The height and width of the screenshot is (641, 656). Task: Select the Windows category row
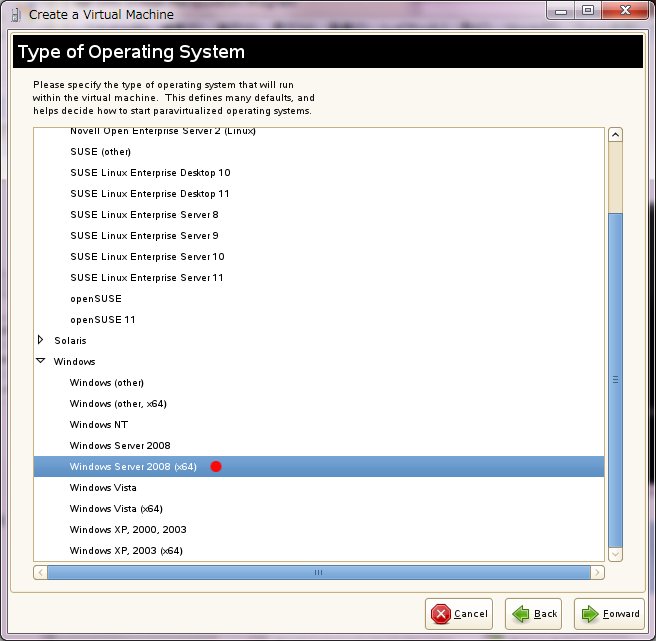(x=319, y=361)
